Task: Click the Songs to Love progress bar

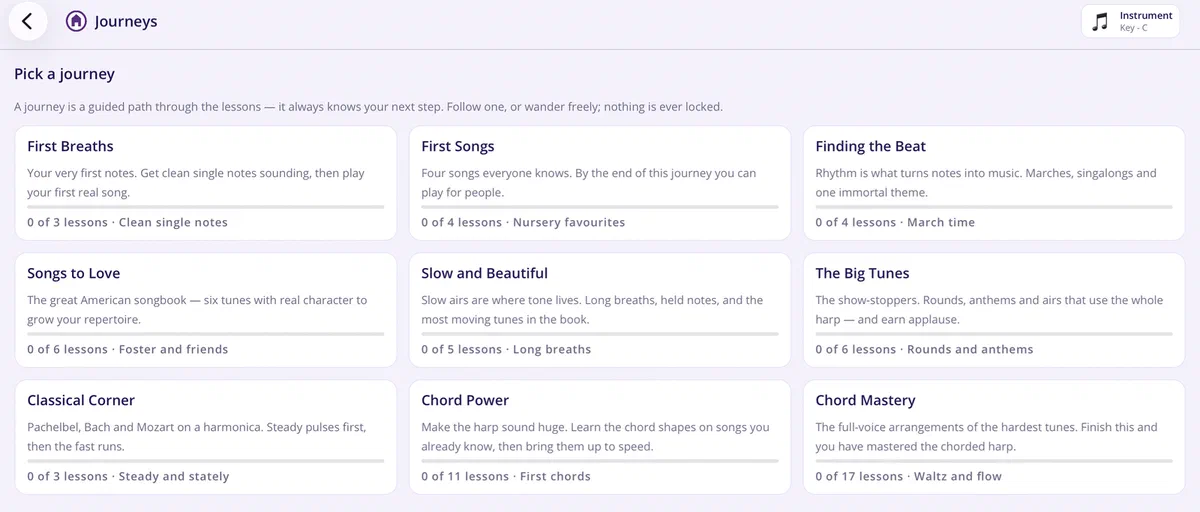Action: (206, 334)
